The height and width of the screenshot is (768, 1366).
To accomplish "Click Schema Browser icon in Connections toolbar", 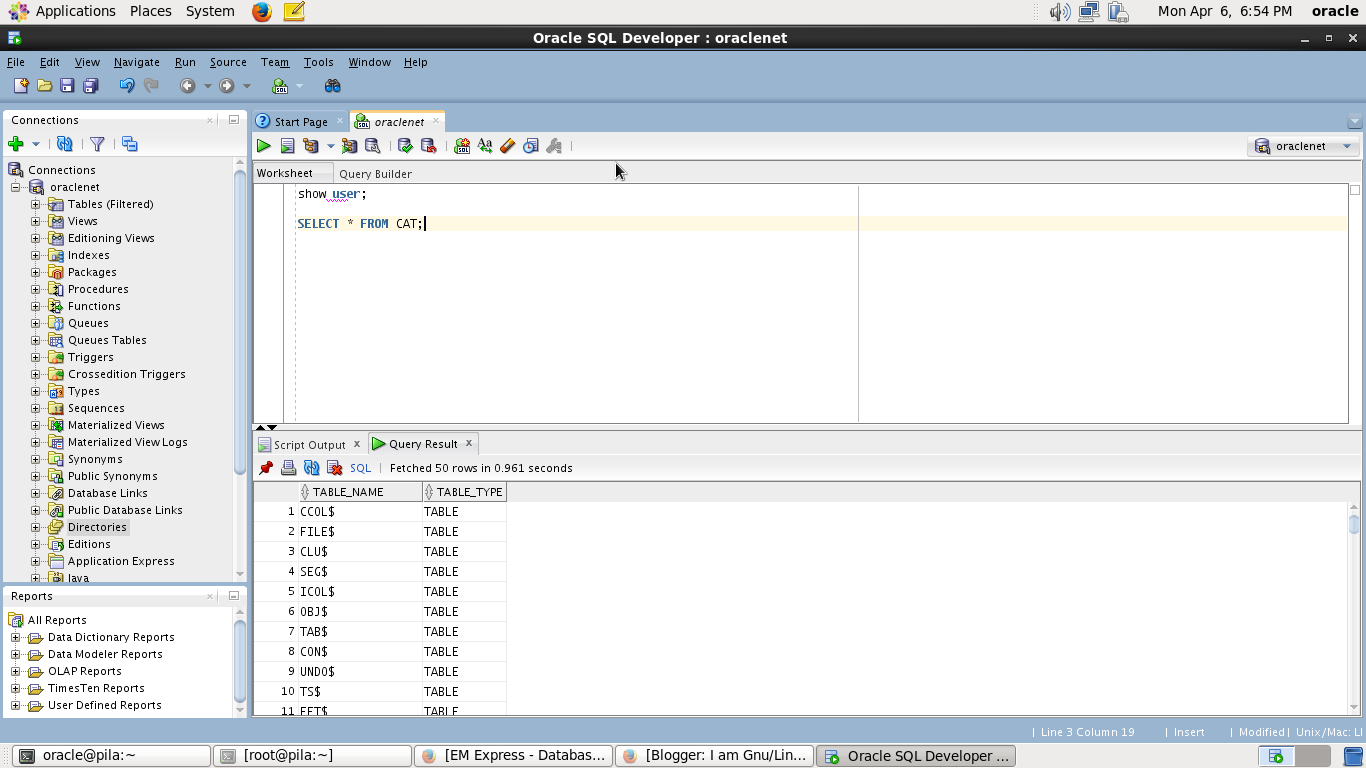I will pos(130,144).
